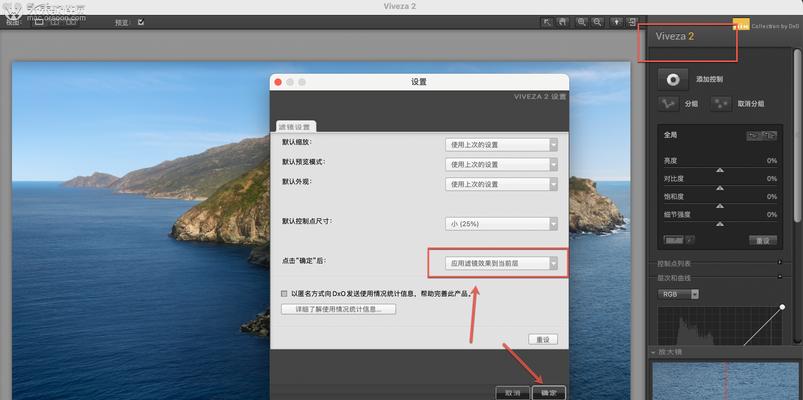
Task: Click the 对比度 contrast slider handle
Action: click(720, 188)
